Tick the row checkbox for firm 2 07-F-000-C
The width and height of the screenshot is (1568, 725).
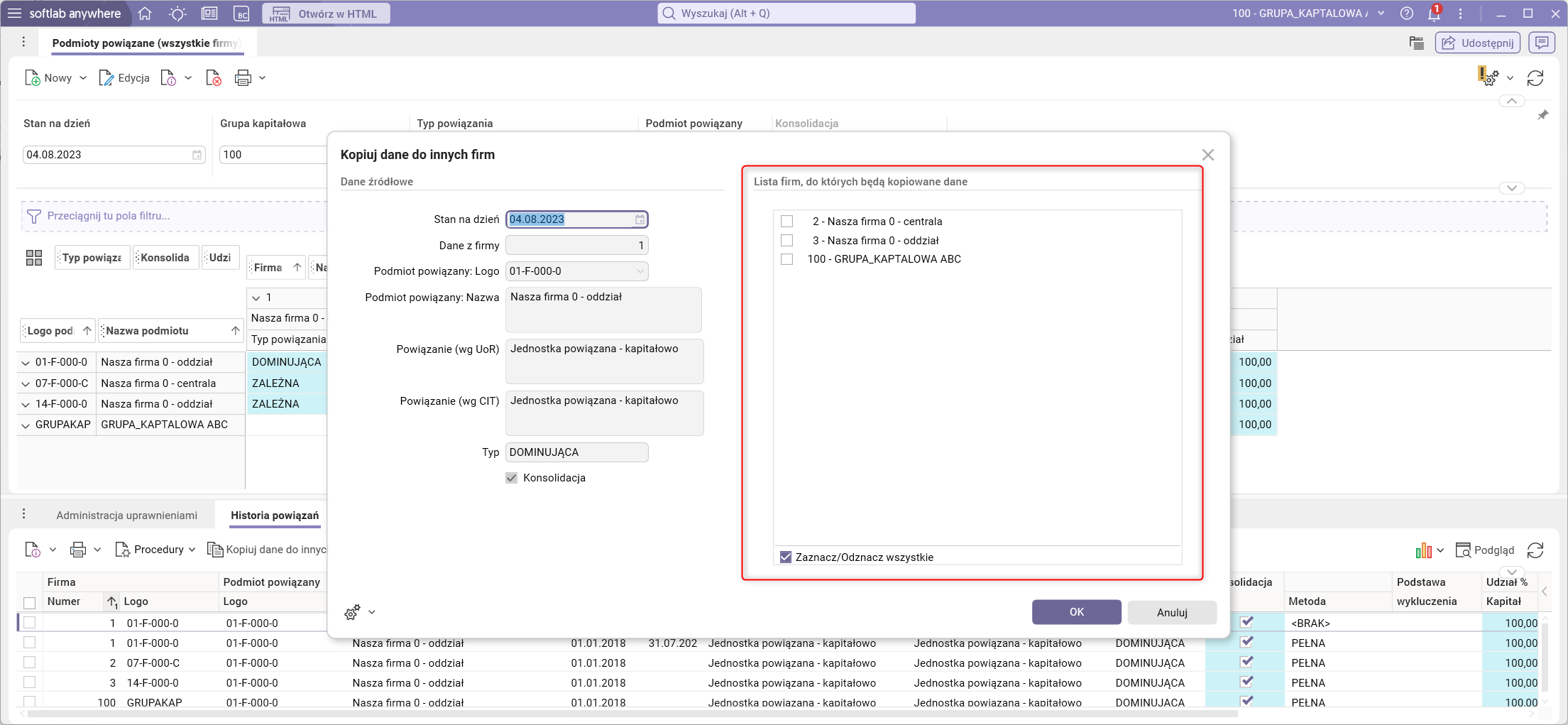pos(29,663)
